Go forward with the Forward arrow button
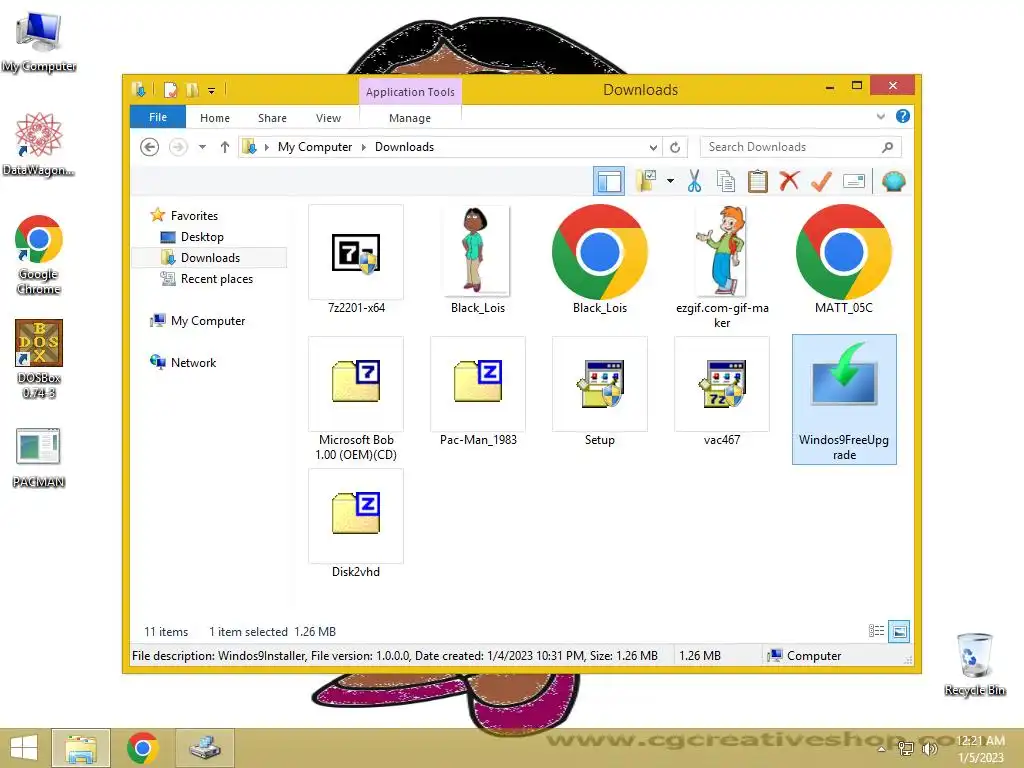 [x=178, y=147]
